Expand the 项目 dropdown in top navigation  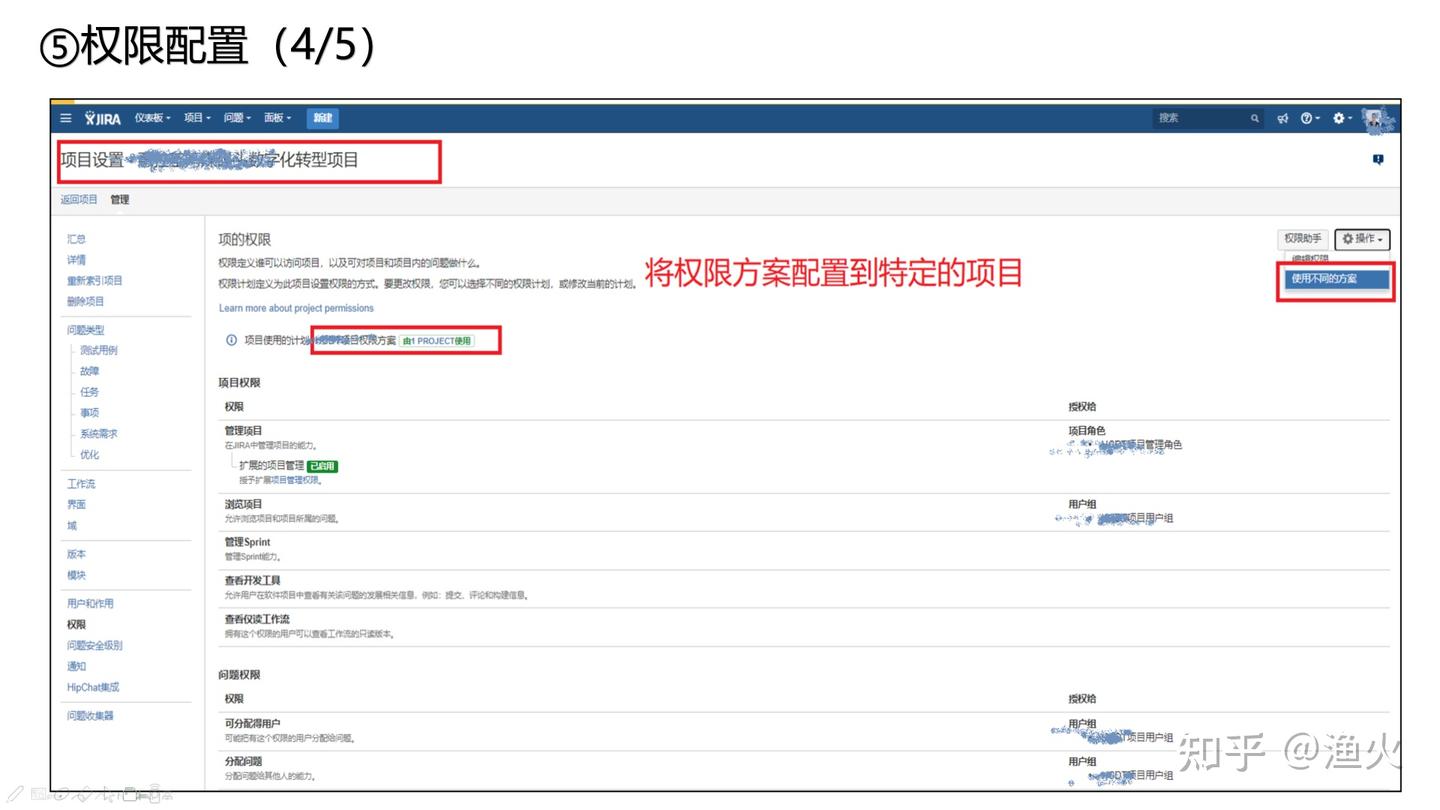197,118
